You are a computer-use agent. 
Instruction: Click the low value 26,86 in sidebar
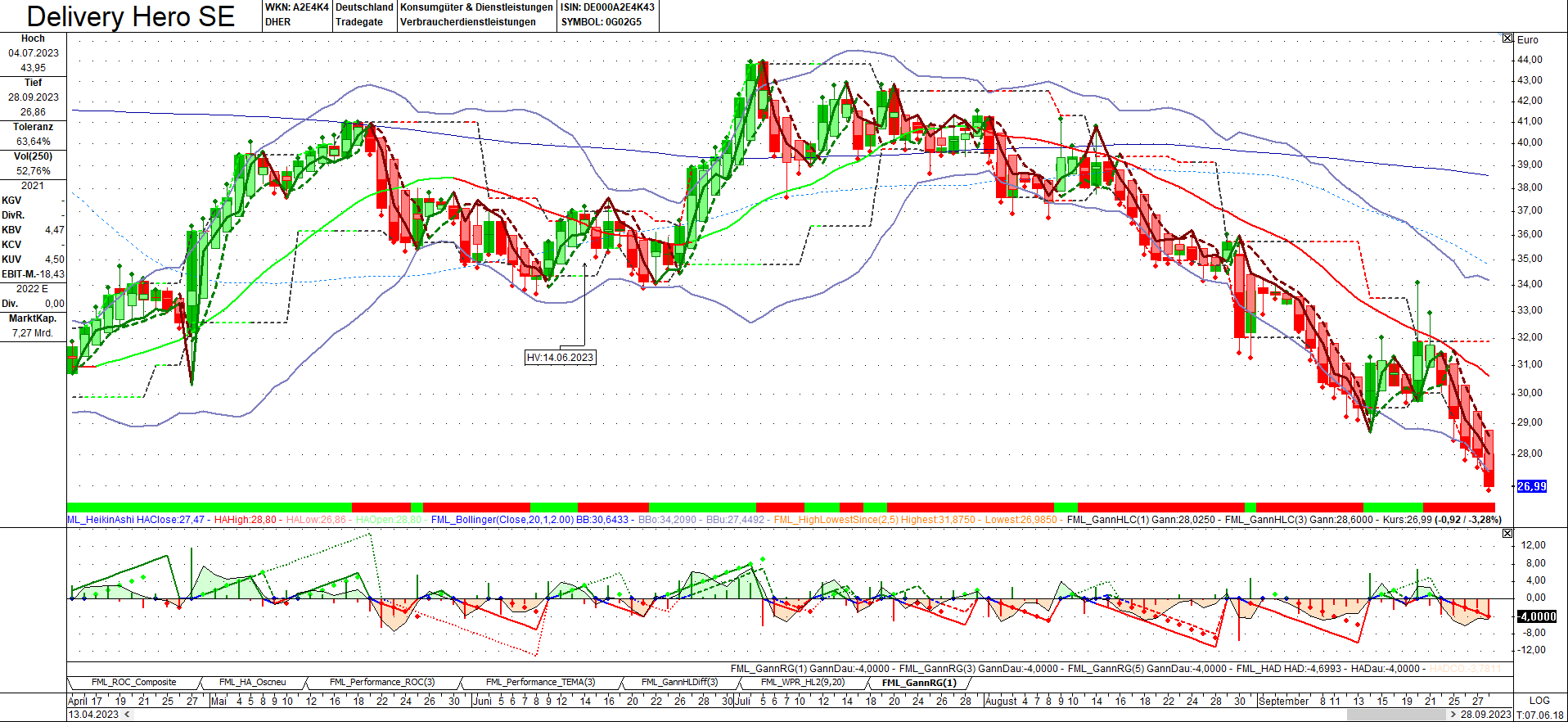click(34, 112)
